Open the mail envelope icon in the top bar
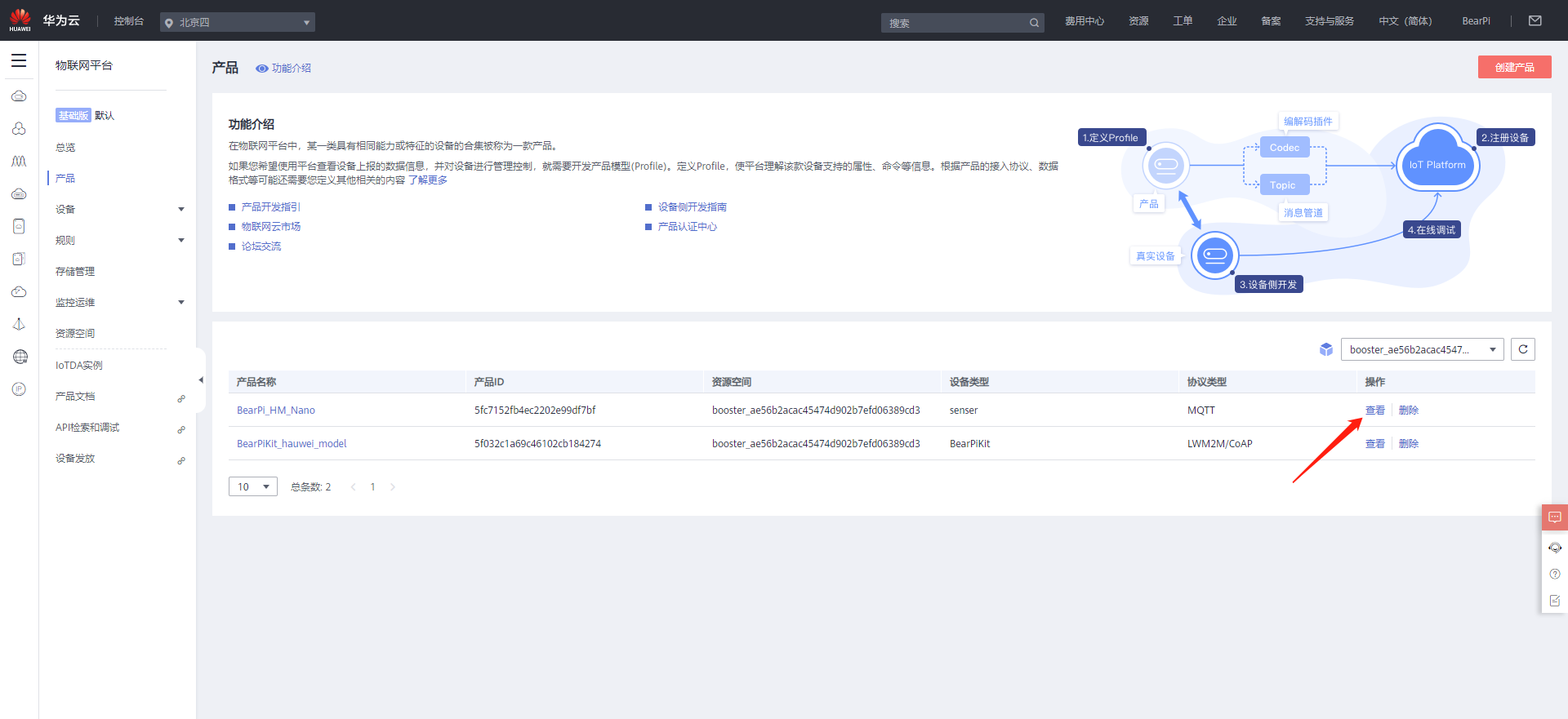 (1535, 21)
